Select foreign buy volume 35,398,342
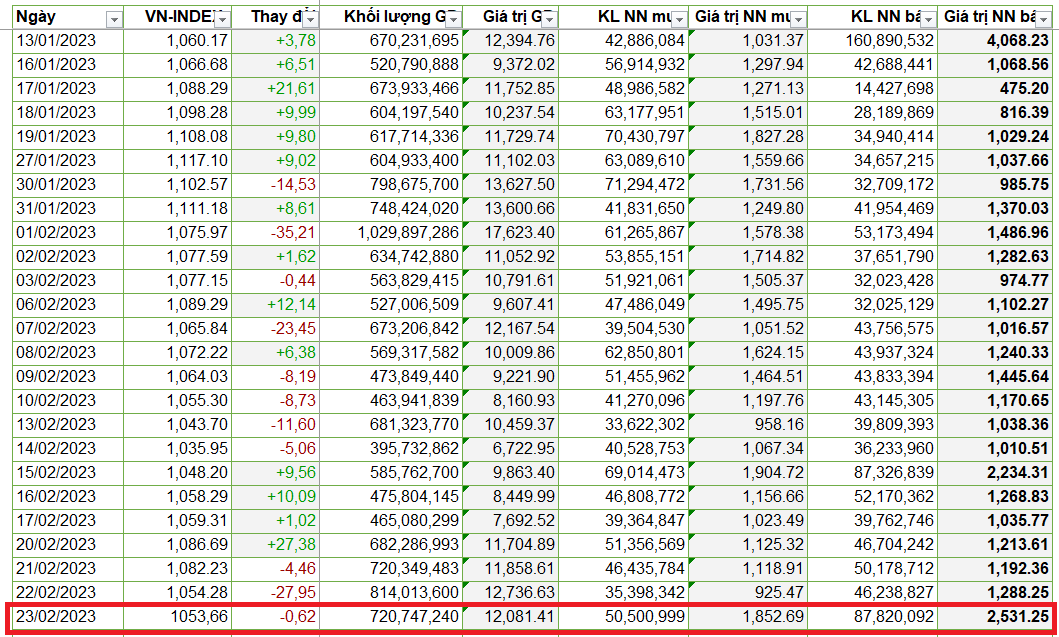The height and width of the screenshot is (637, 1059). 623,592
